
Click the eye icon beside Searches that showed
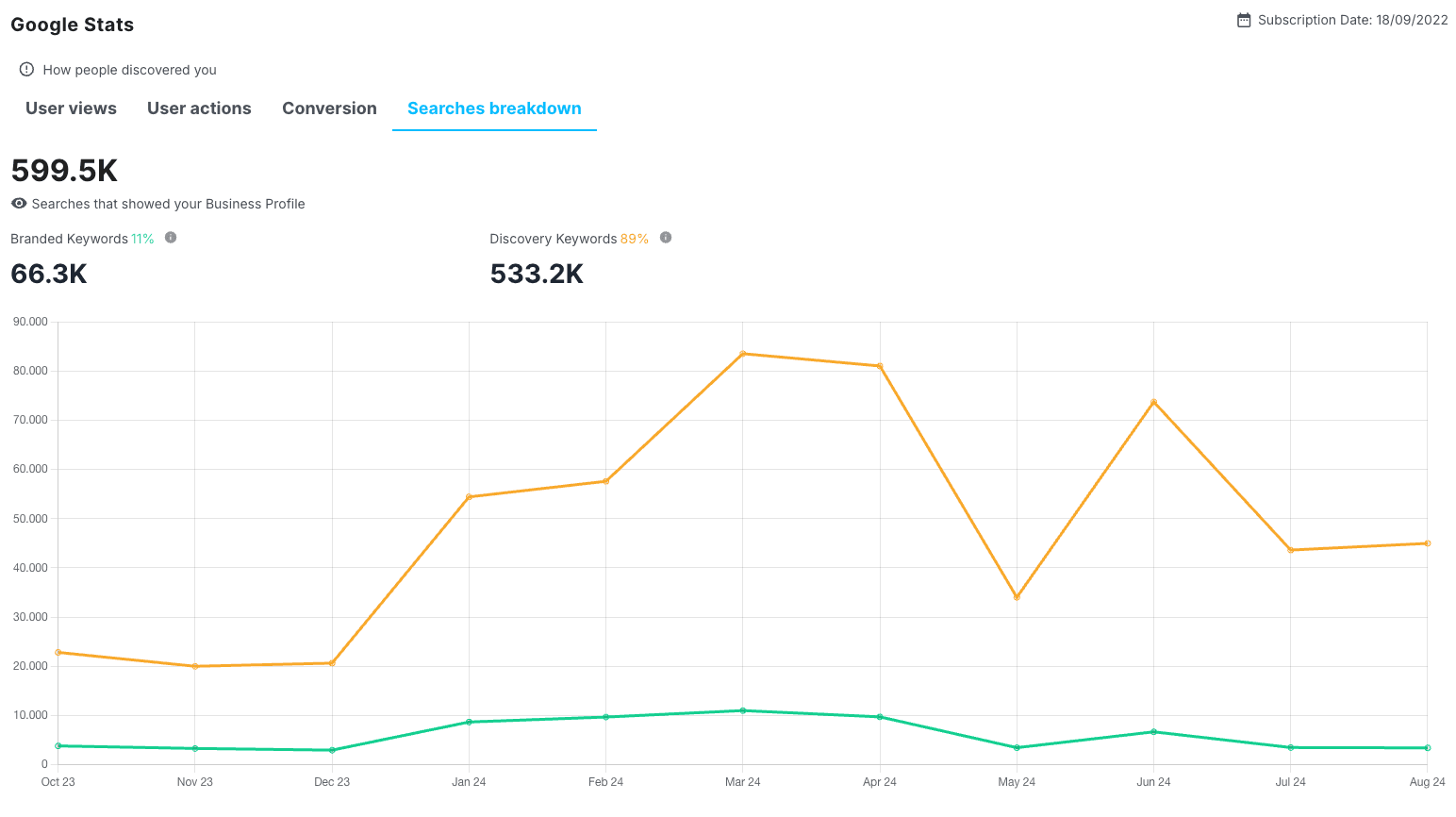click(19, 204)
